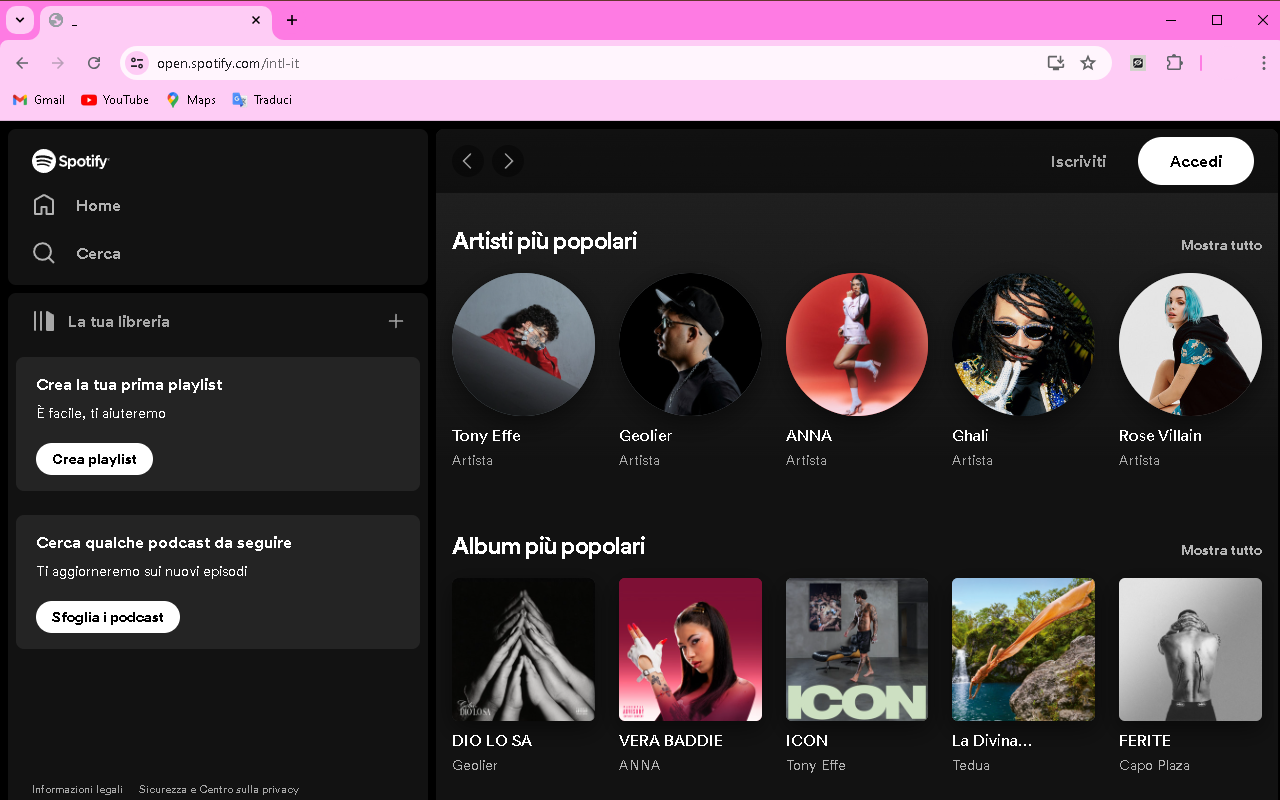
Task: Click the Artisti più popolari heading
Action: [x=544, y=241]
